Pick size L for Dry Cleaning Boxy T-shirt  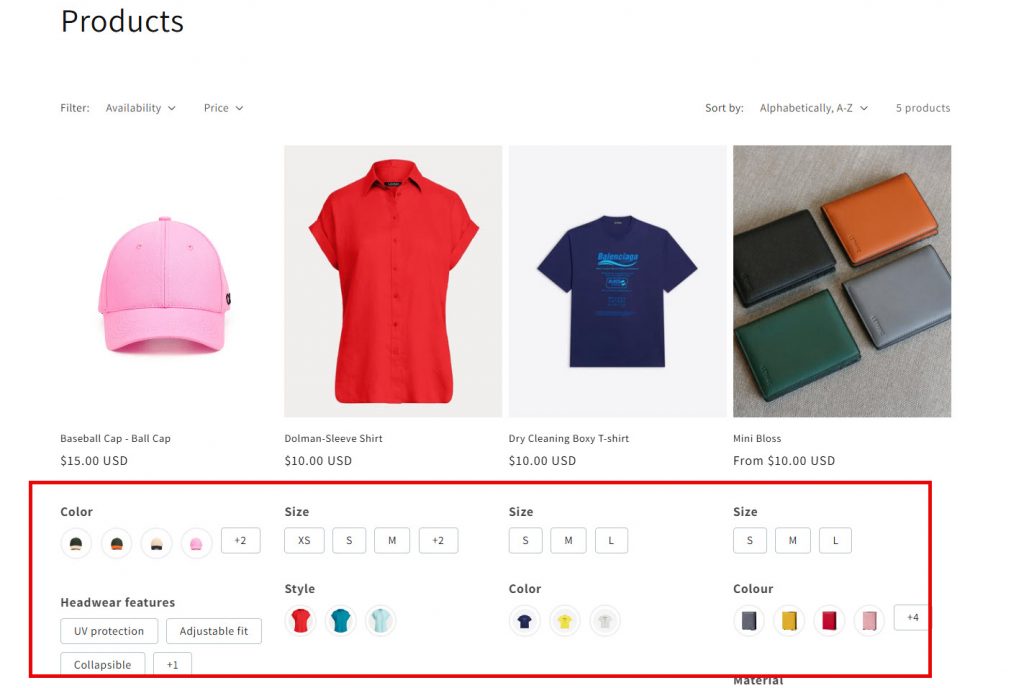point(611,540)
